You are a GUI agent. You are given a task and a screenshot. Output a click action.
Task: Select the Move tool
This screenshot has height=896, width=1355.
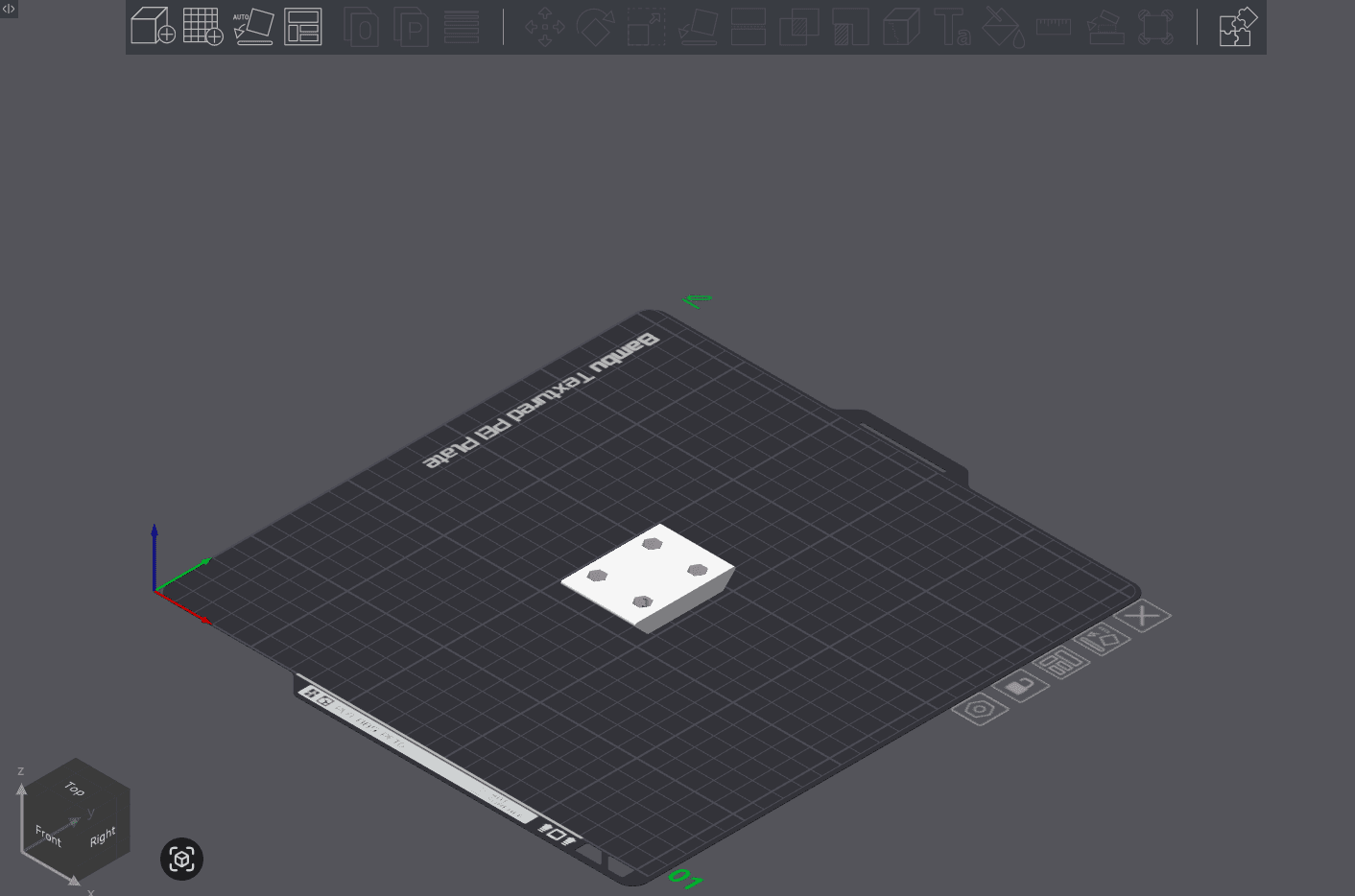click(x=543, y=27)
